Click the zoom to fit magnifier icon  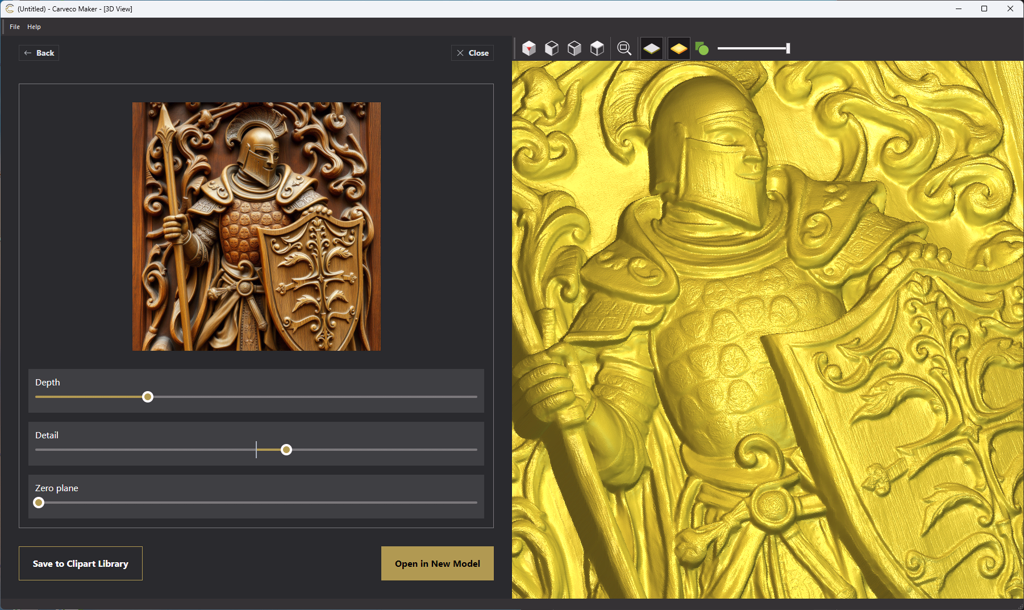pyautogui.click(x=624, y=48)
